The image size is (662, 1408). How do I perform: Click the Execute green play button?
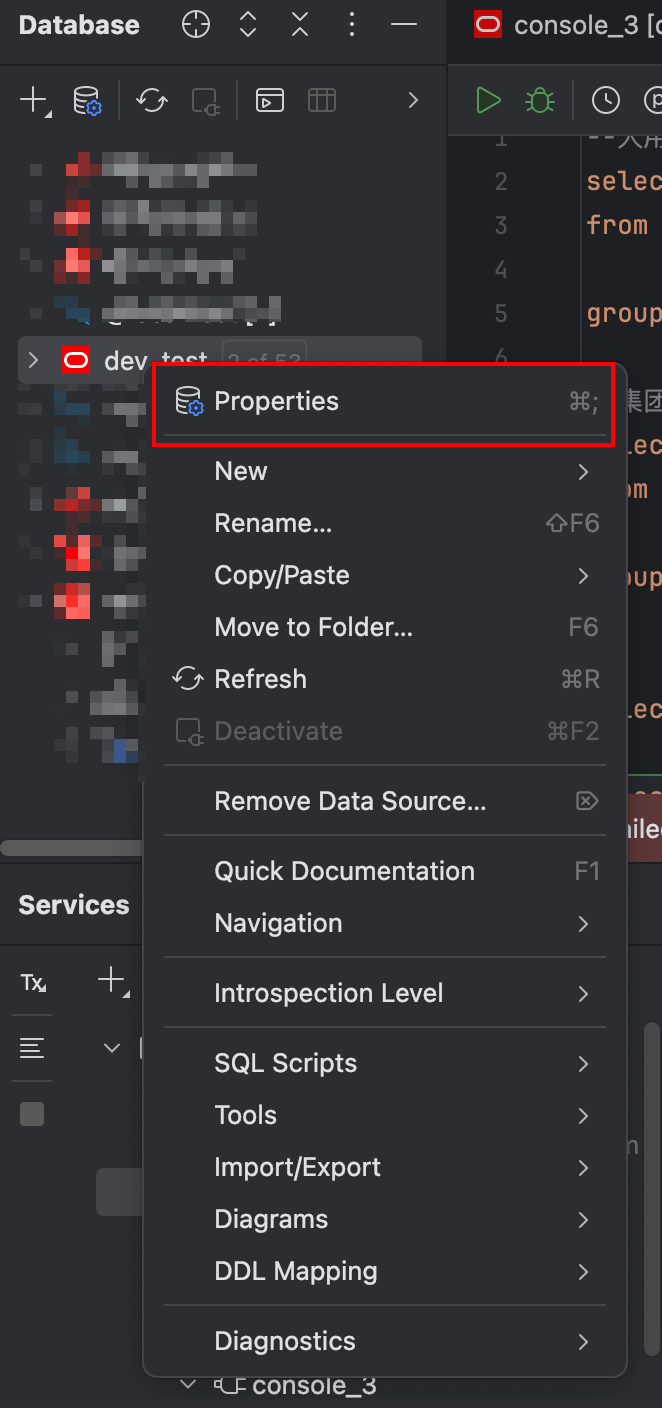click(488, 100)
